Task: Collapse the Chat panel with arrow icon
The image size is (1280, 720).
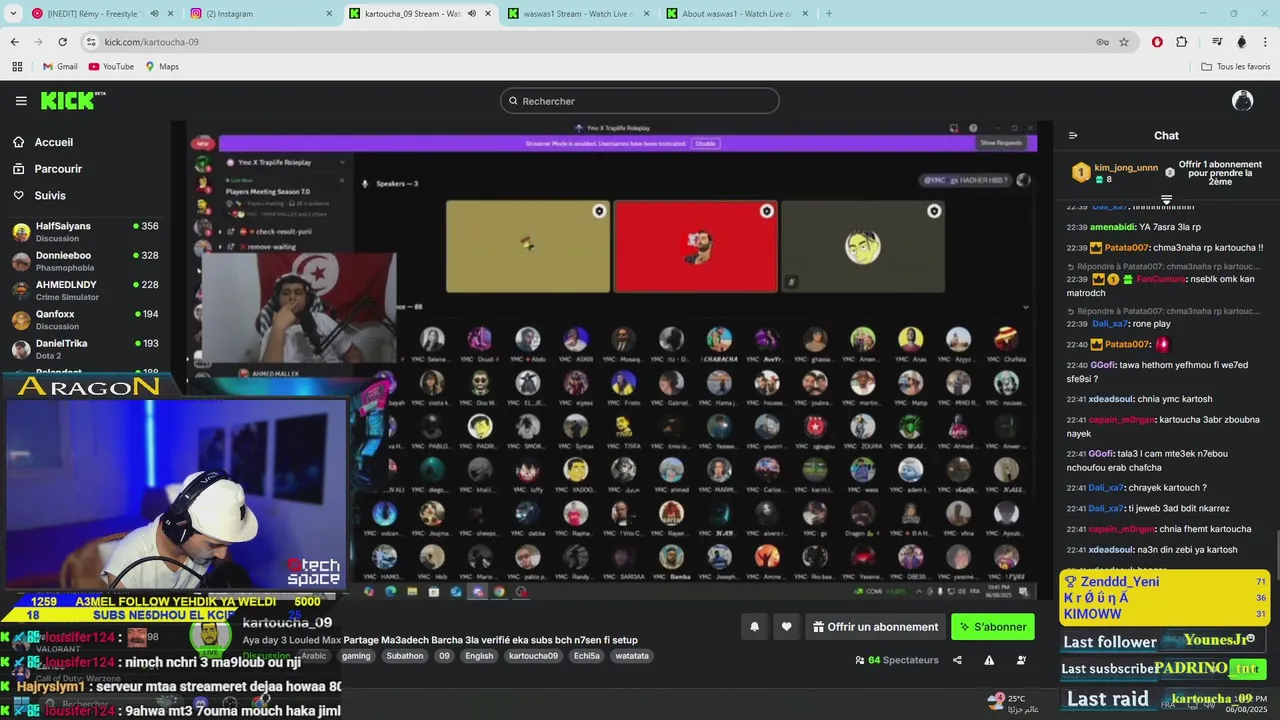Action: pyautogui.click(x=1073, y=136)
